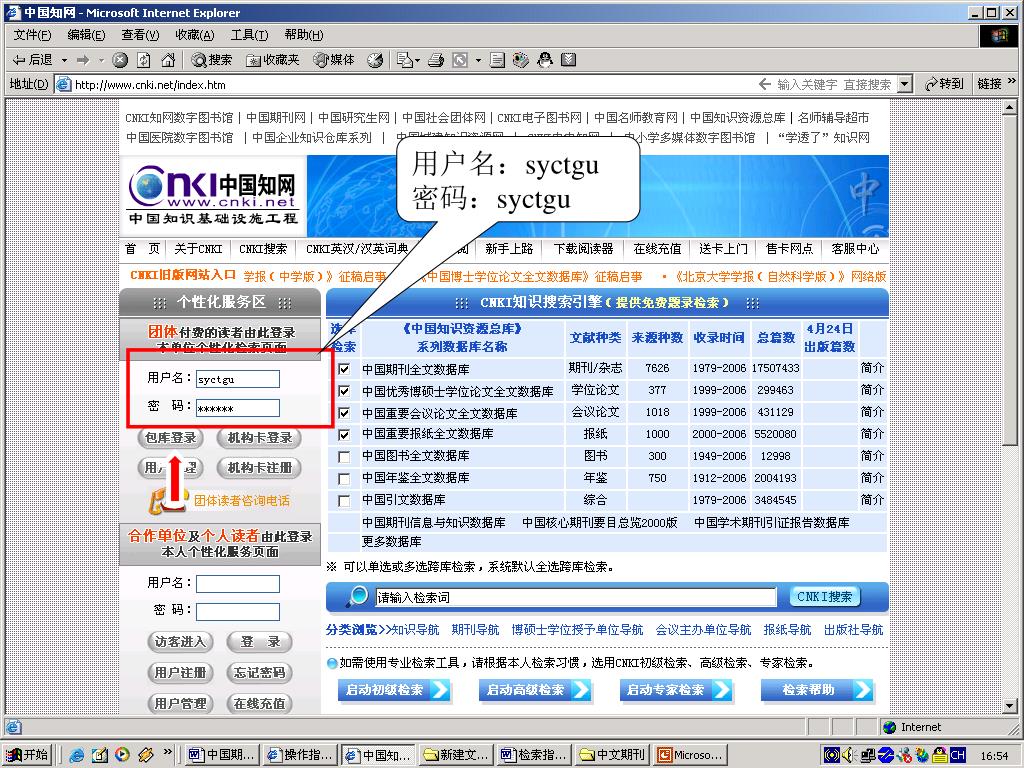Click the 机构卡登录 button
This screenshot has height=768, width=1024.
[x=259, y=438]
